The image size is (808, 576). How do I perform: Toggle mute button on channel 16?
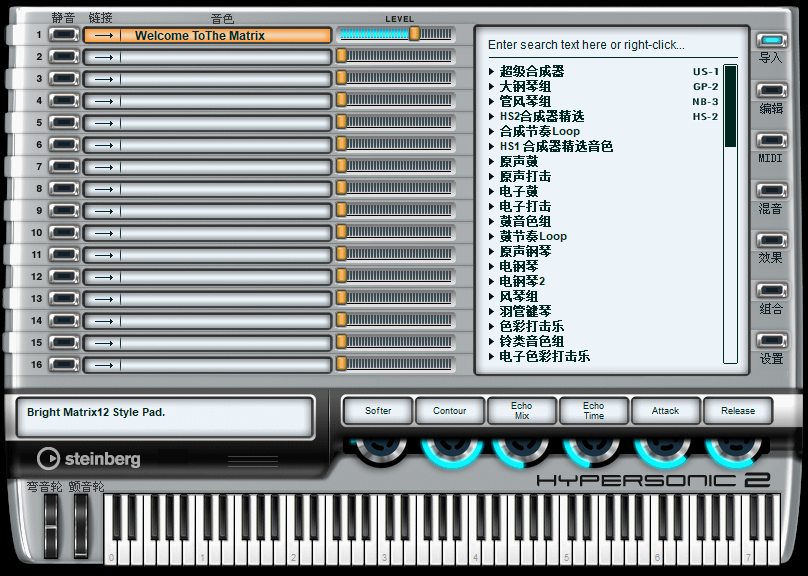pyautogui.click(x=64, y=365)
